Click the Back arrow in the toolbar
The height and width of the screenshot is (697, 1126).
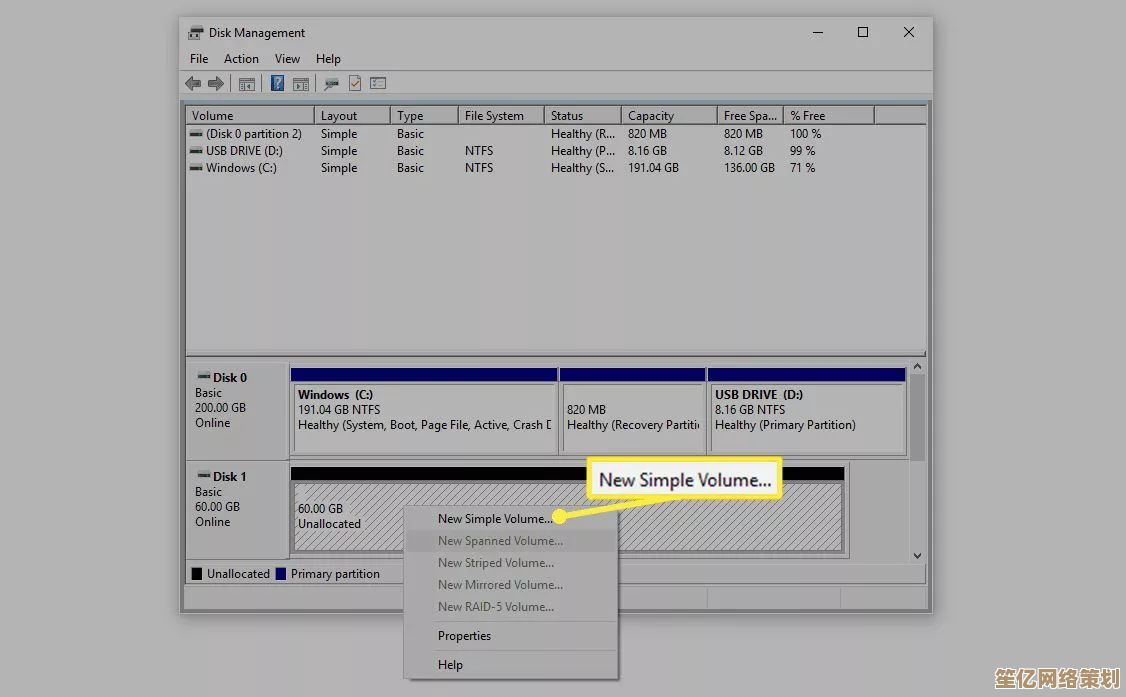click(193, 84)
